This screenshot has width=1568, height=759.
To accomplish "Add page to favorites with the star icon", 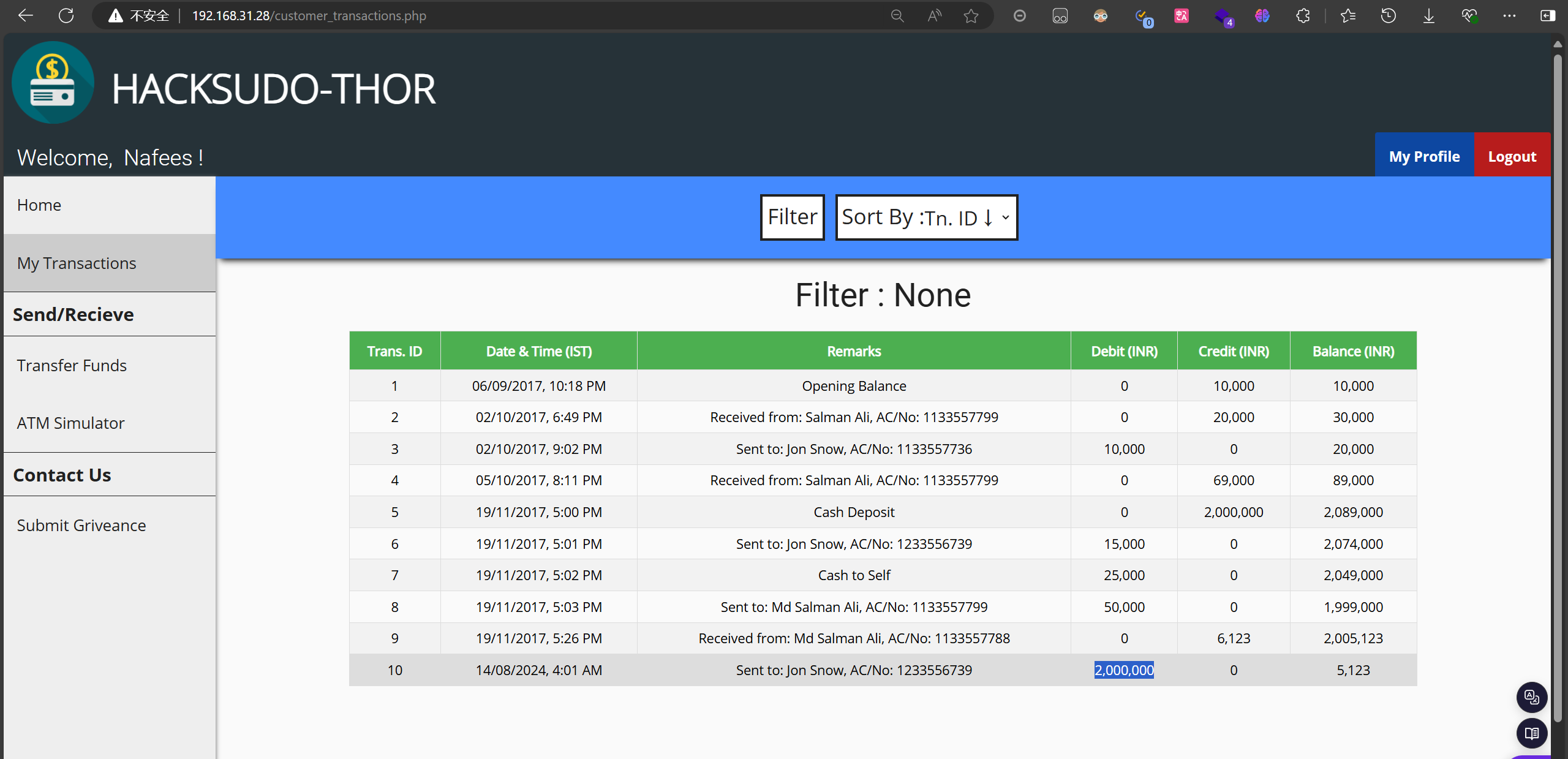I will (x=971, y=15).
